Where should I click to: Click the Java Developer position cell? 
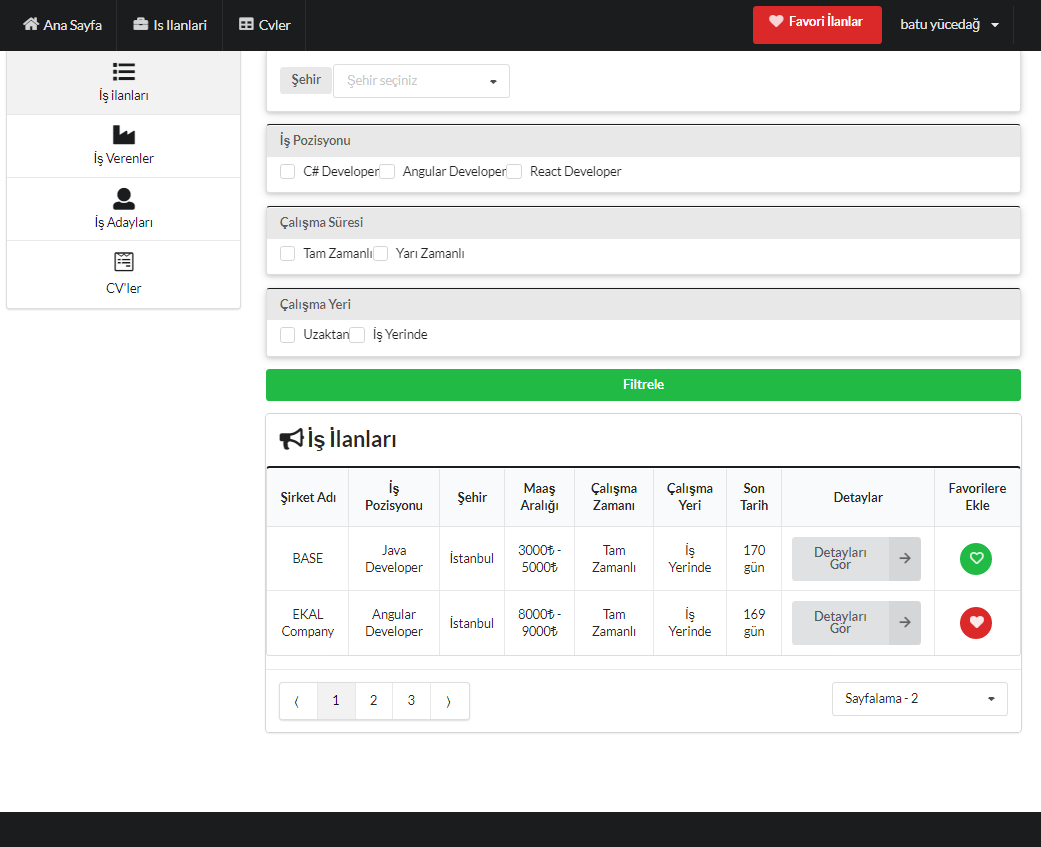click(x=394, y=559)
